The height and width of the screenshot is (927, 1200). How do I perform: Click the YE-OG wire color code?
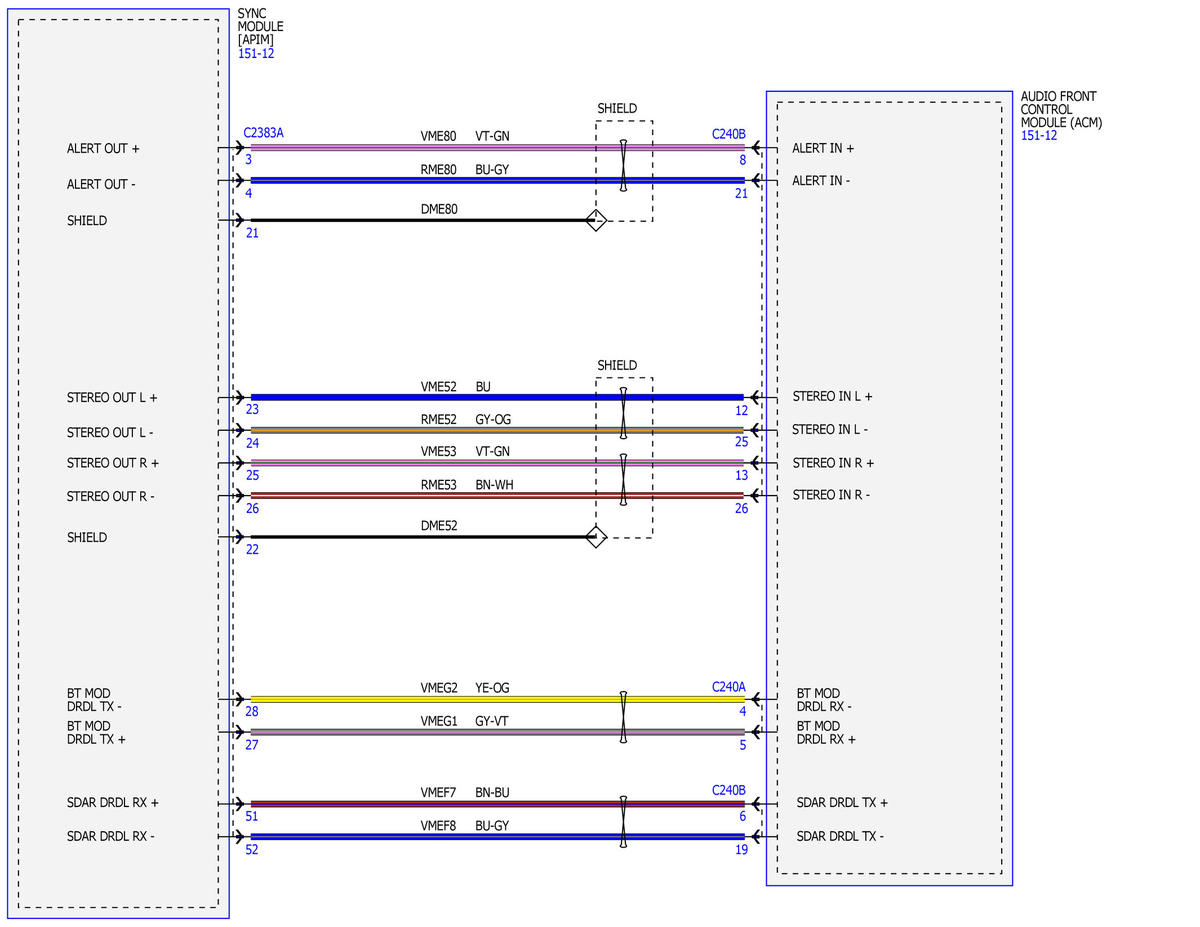(x=492, y=688)
